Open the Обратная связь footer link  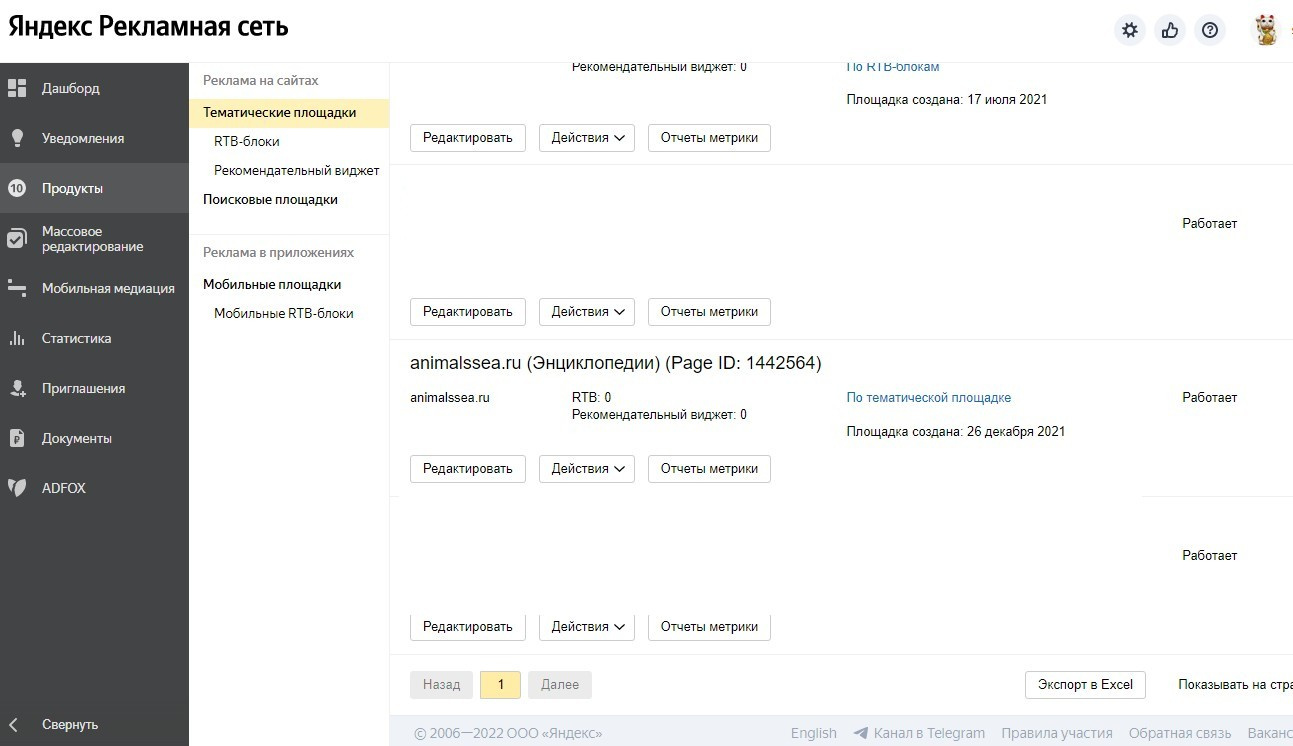[1180, 733]
